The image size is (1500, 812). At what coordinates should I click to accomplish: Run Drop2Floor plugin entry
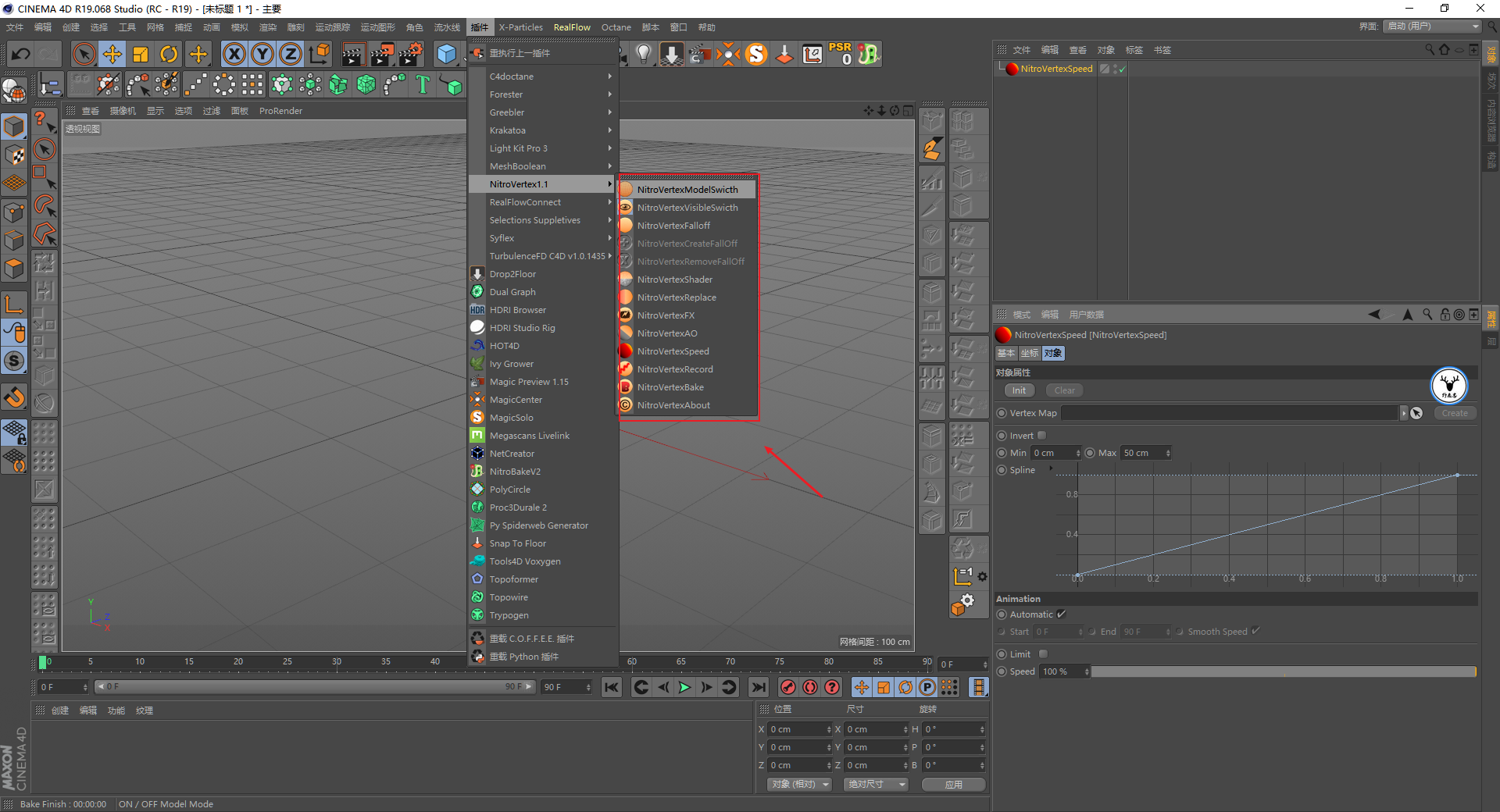pos(542,274)
